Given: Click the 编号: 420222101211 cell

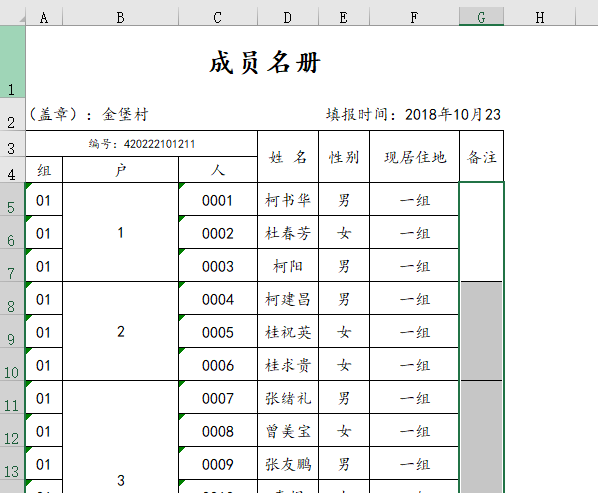Looking at the screenshot, I should pyautogui.click(x=141, y=144).
